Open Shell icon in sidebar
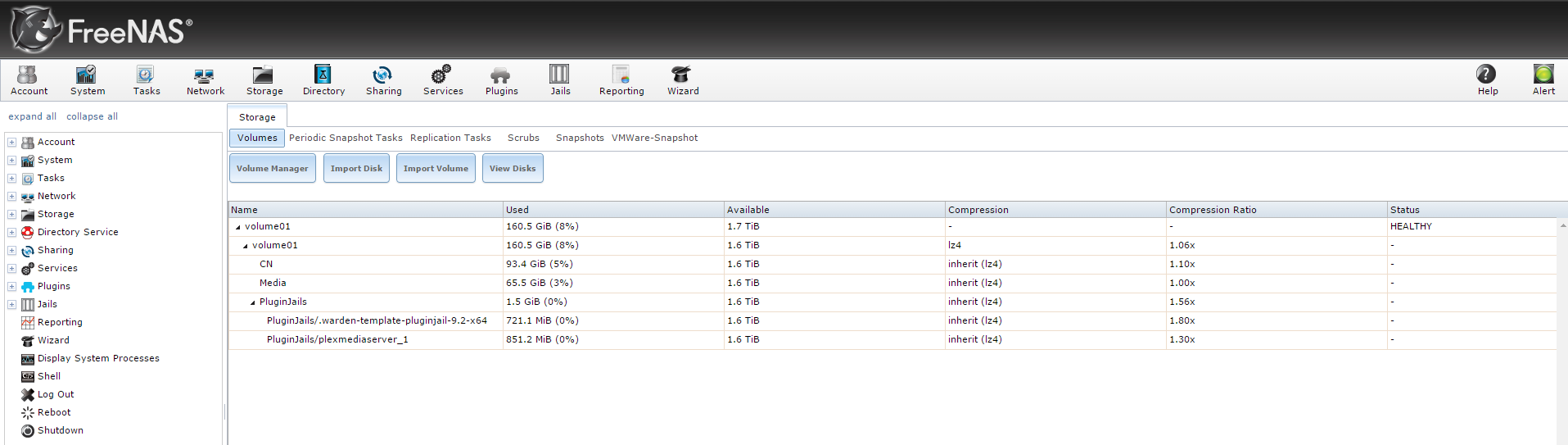The image size is (1568, 445). [28, 376]
